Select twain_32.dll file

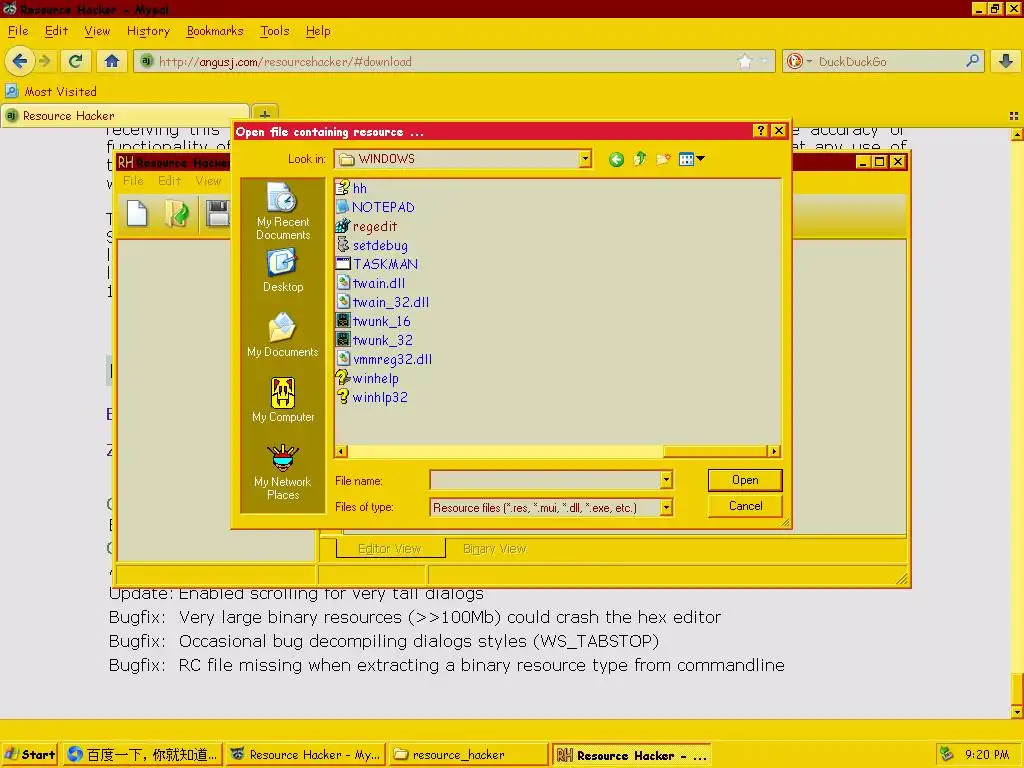(383, 302)
